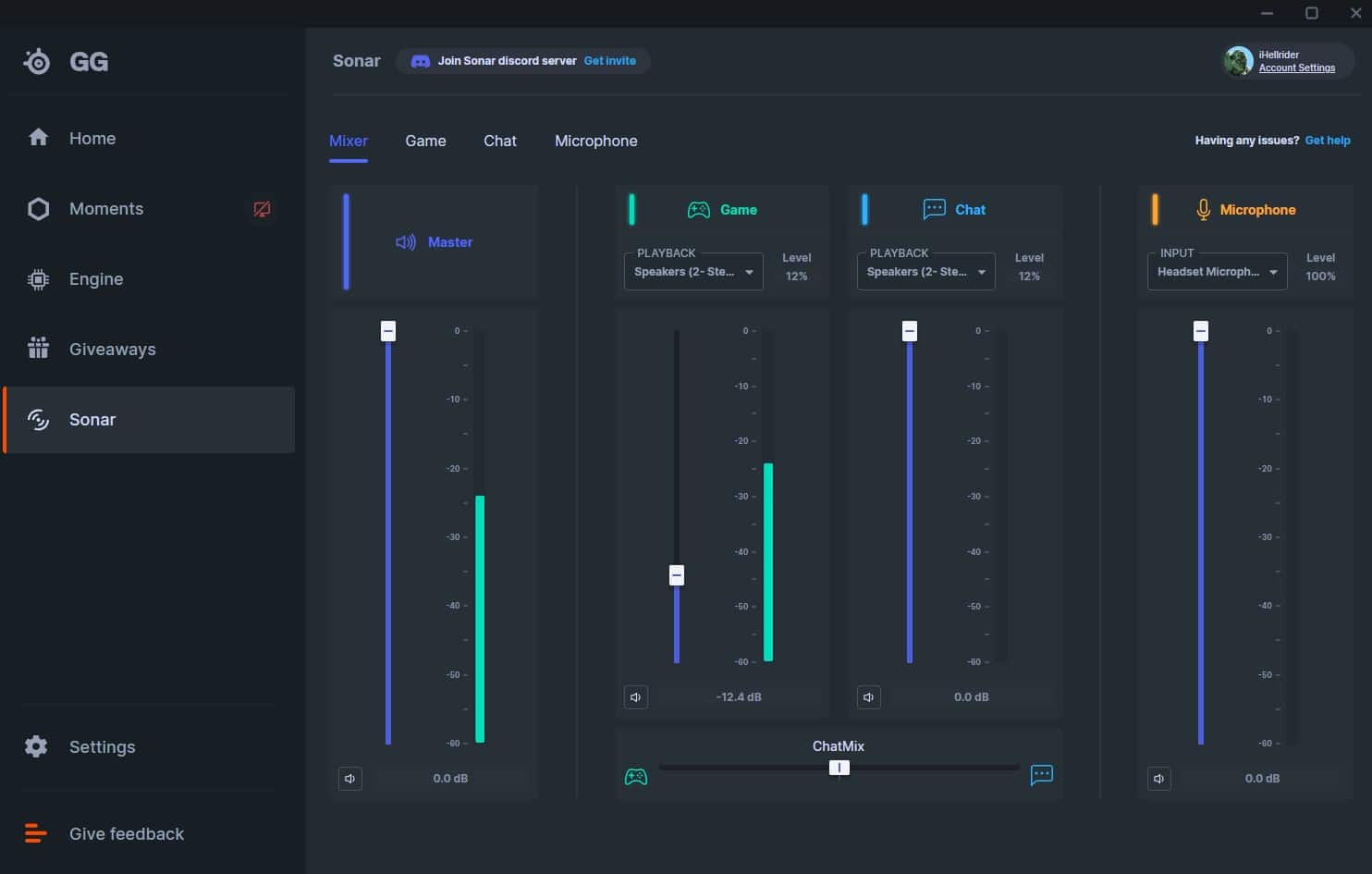The height and width of the screenshot is (874, 1372).
Task: Switch to the Game tab
Action: click(425, 141)
